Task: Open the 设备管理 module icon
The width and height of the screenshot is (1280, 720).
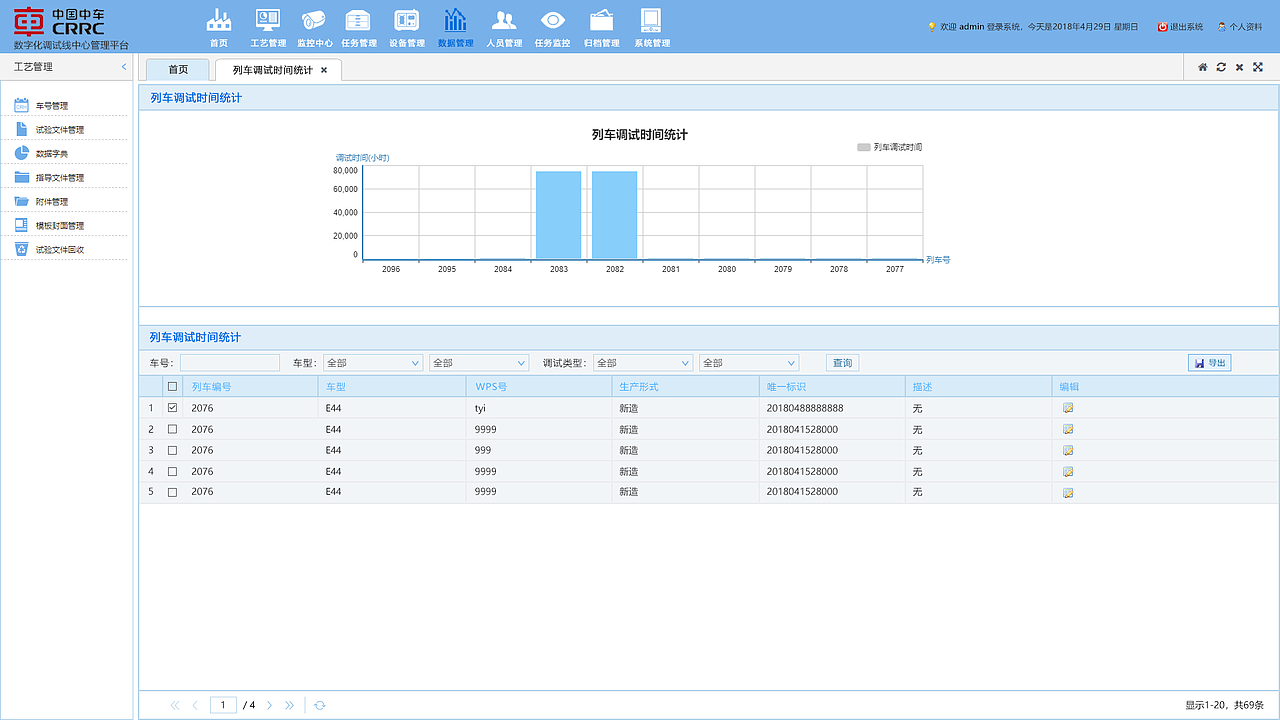Action: click(406, 27)
